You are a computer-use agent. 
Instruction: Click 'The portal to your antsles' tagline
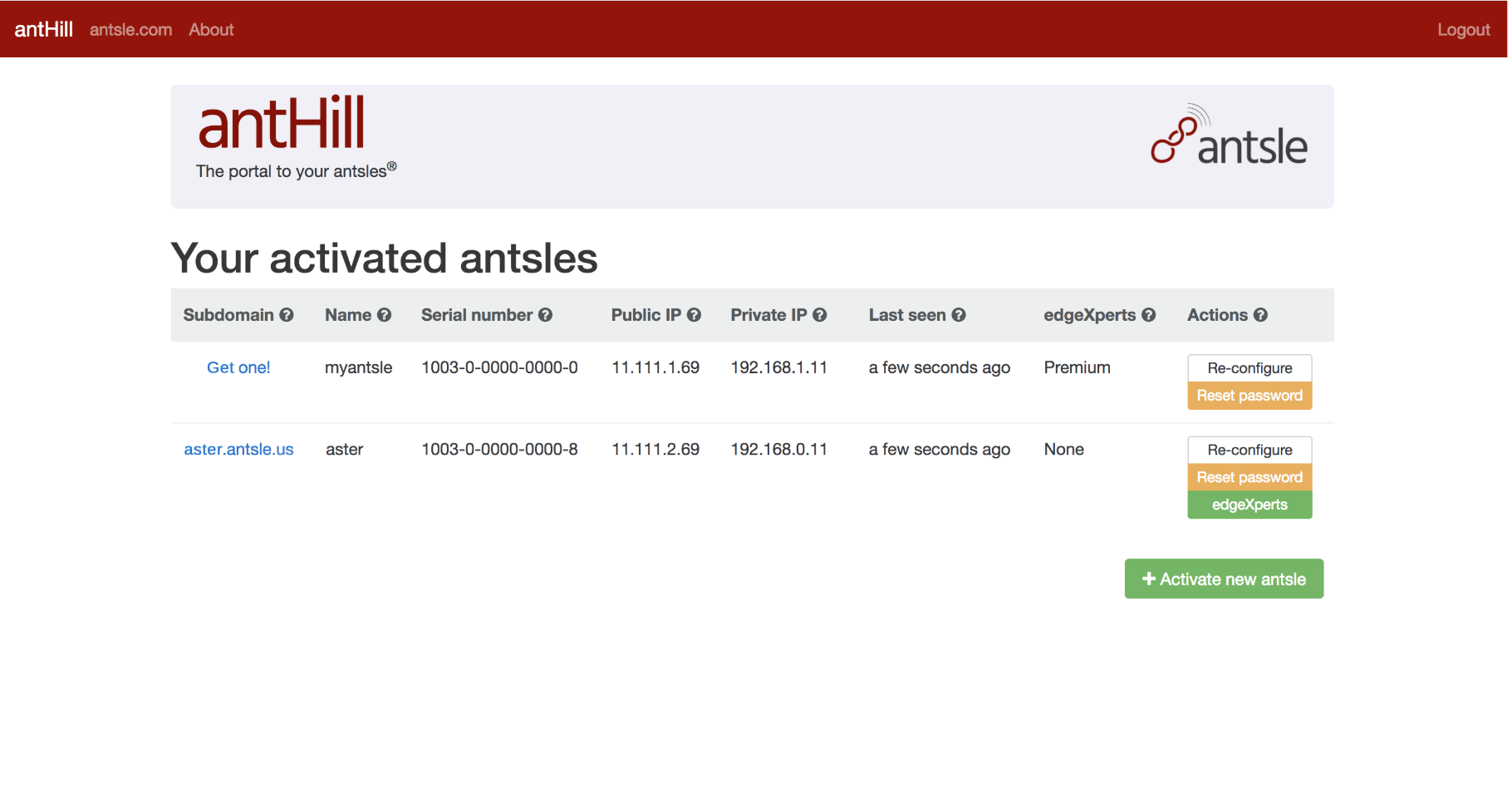click(x=296, y=170)
